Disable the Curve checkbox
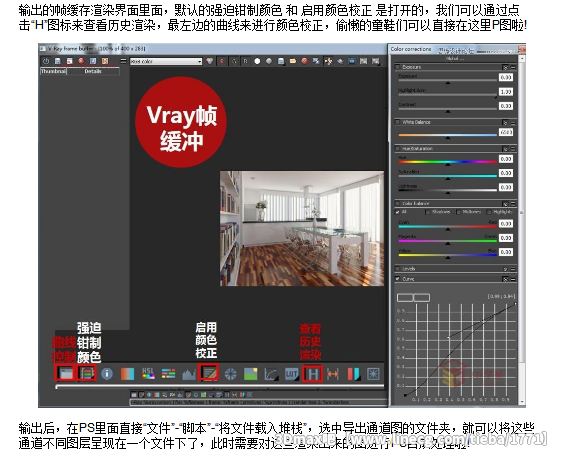Screen dimensions: 587x458 click(x=398, y=279)
